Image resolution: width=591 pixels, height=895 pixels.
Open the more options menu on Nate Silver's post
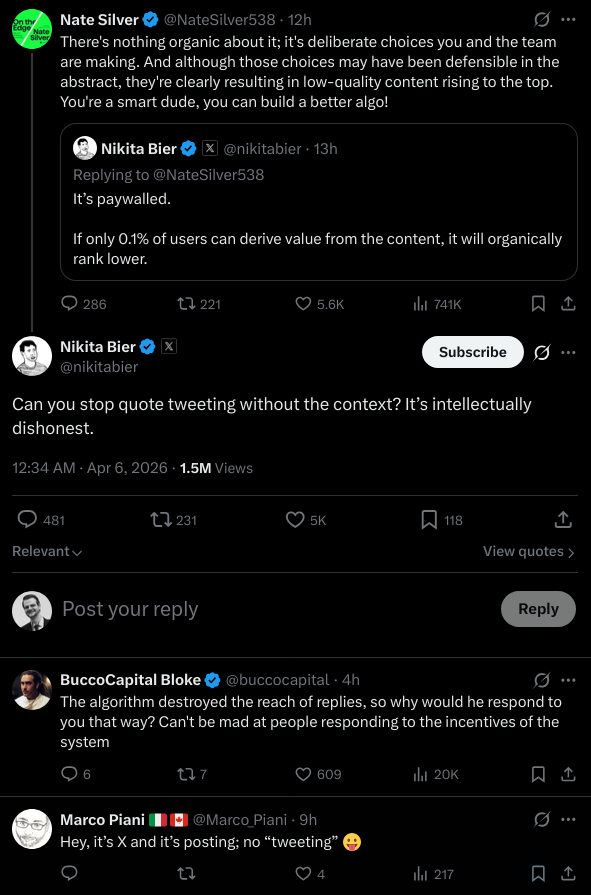(x=570, y=19)
